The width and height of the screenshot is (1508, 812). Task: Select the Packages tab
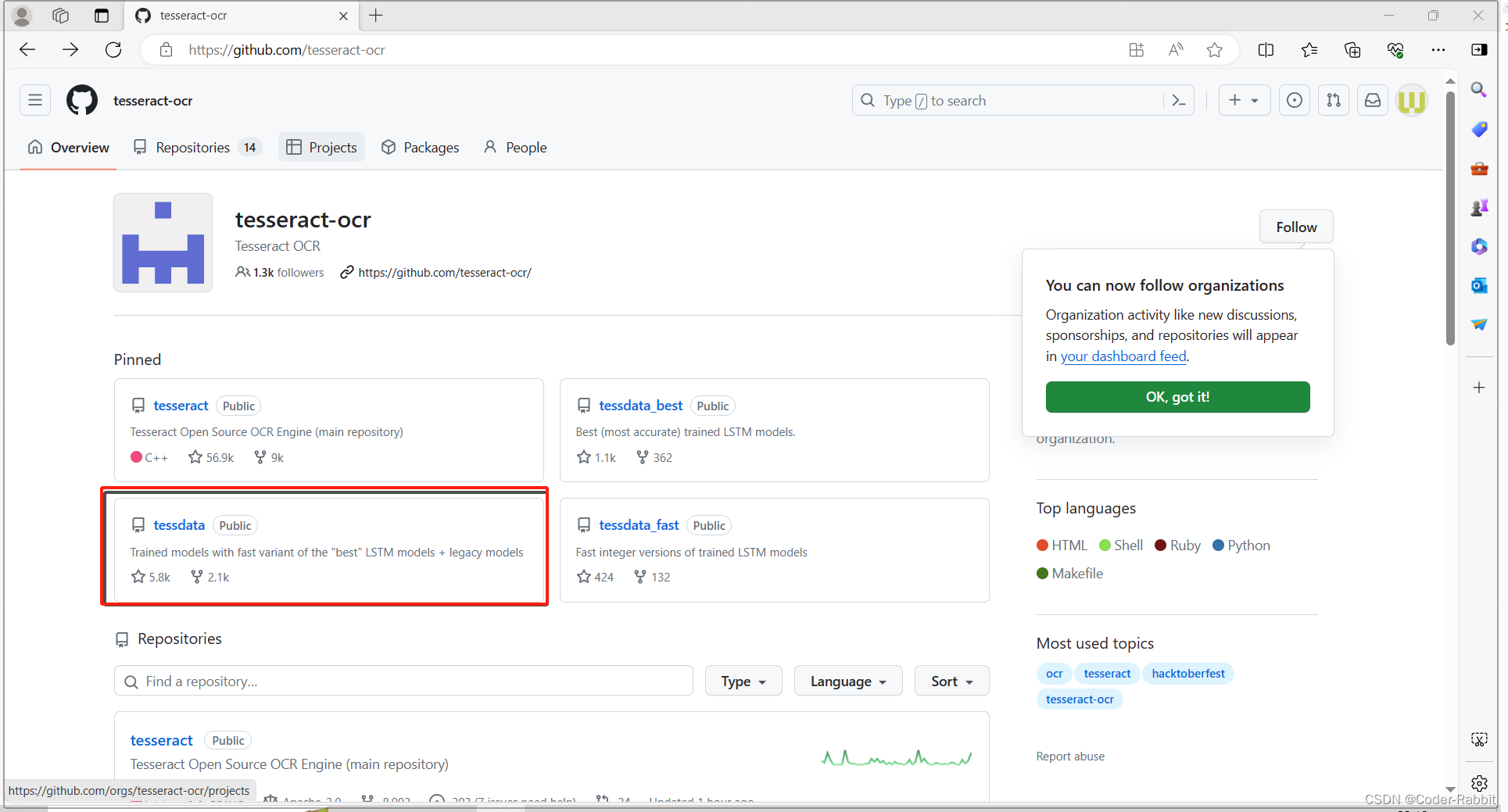click(421, 147)
